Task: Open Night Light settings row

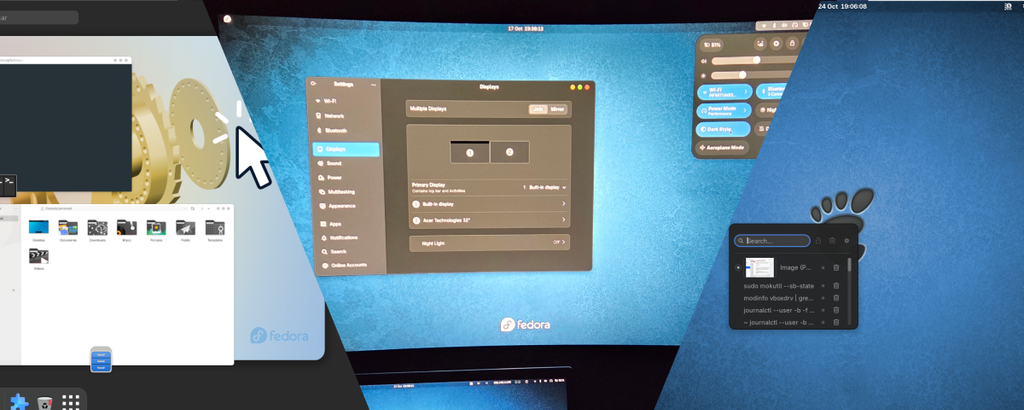Action: 489,243
